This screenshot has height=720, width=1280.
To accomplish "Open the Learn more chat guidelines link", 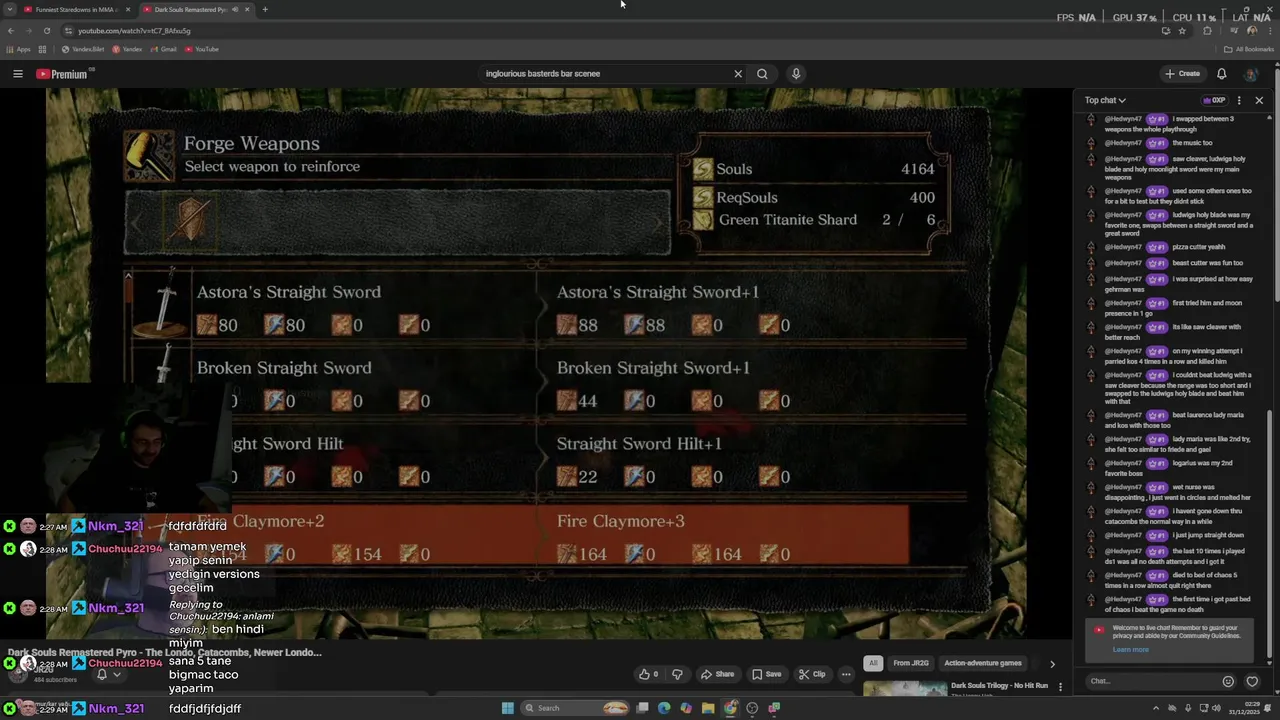I will point(1130,649).
